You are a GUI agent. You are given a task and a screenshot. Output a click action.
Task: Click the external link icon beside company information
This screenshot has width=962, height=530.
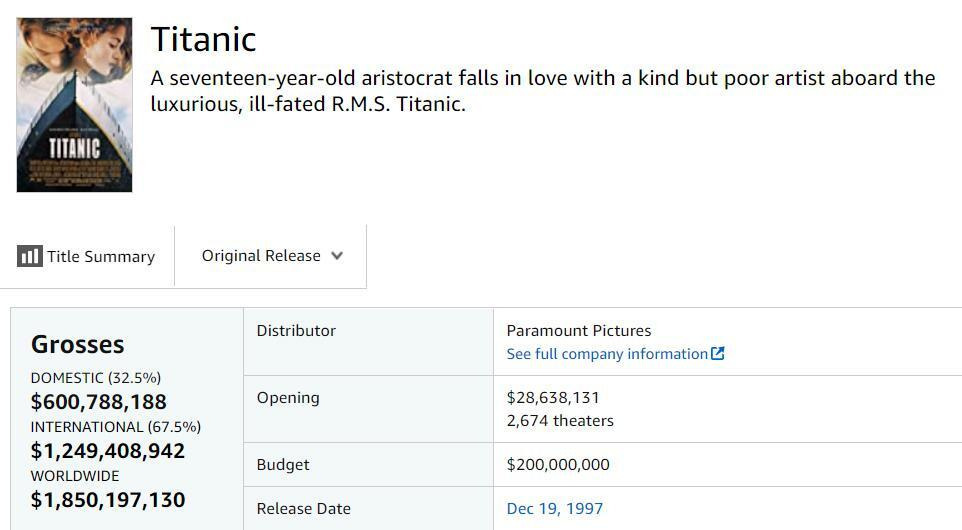(x=717, y=353)
